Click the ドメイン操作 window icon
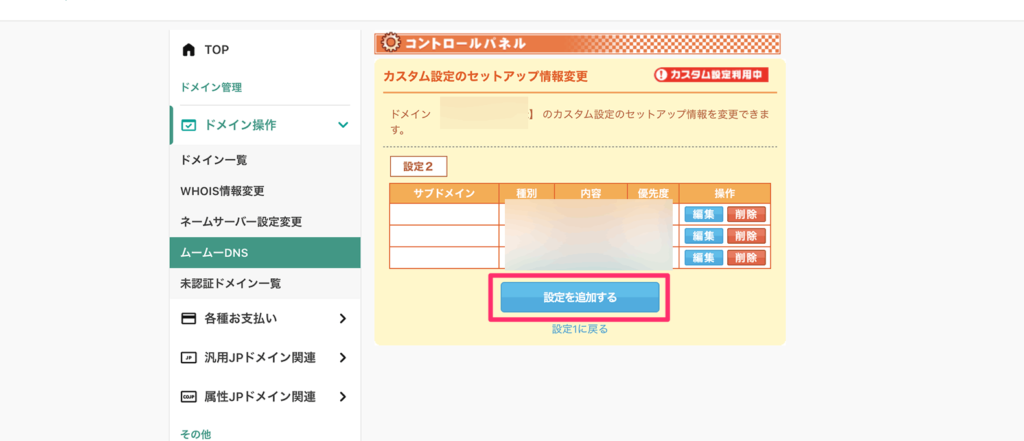The width and height of the screenshot is (1024, 441). [x=189, y=125]
